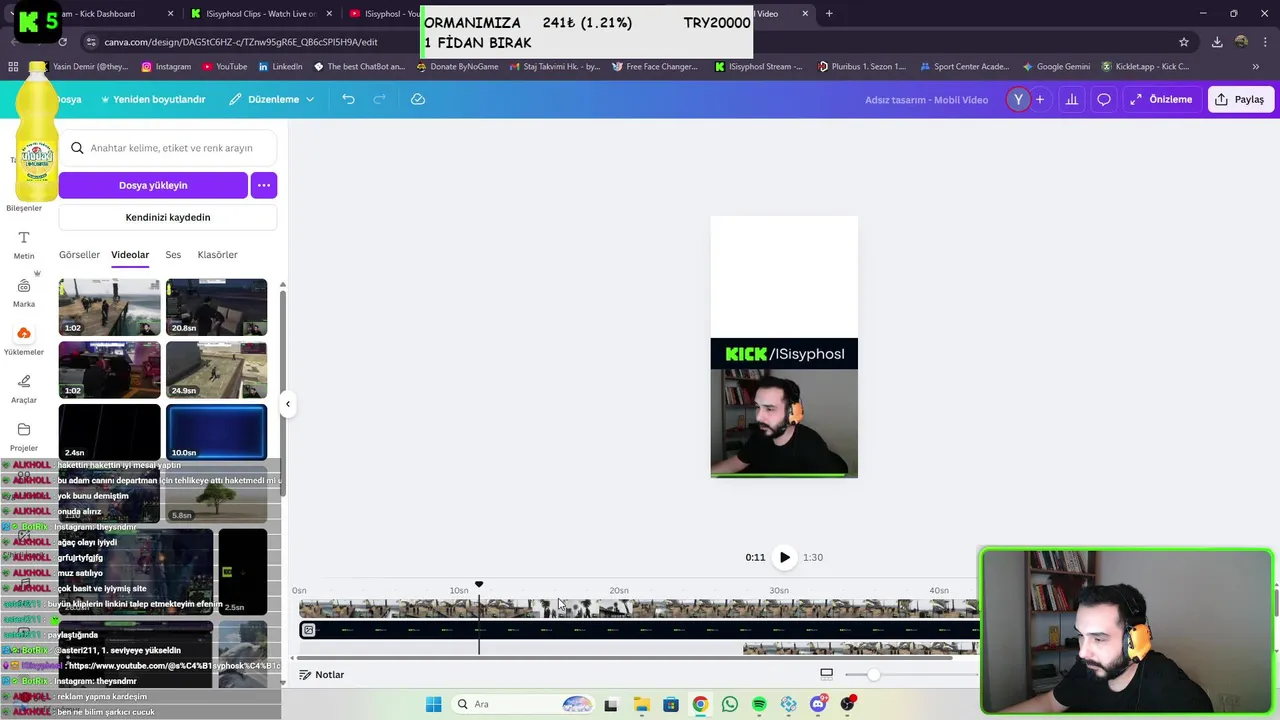Click the Chrome address bar URL
This screenshot has height=720, width=1280.
point(241,42)
